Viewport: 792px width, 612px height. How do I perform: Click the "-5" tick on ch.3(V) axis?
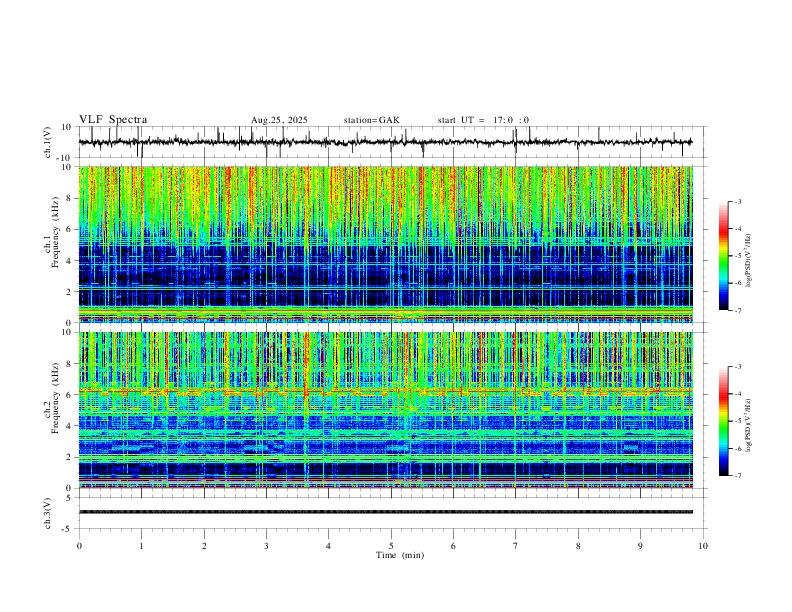[67, 529]
